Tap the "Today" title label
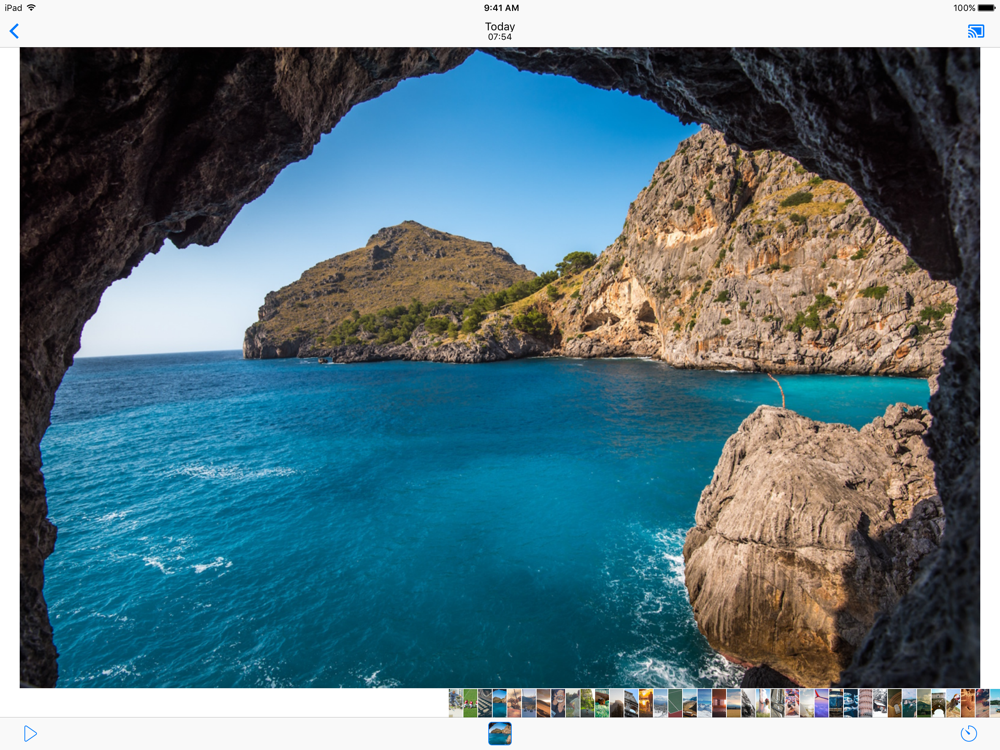Screen dimensions: 1000x750 pyautogui.click(x=500, y=27)
